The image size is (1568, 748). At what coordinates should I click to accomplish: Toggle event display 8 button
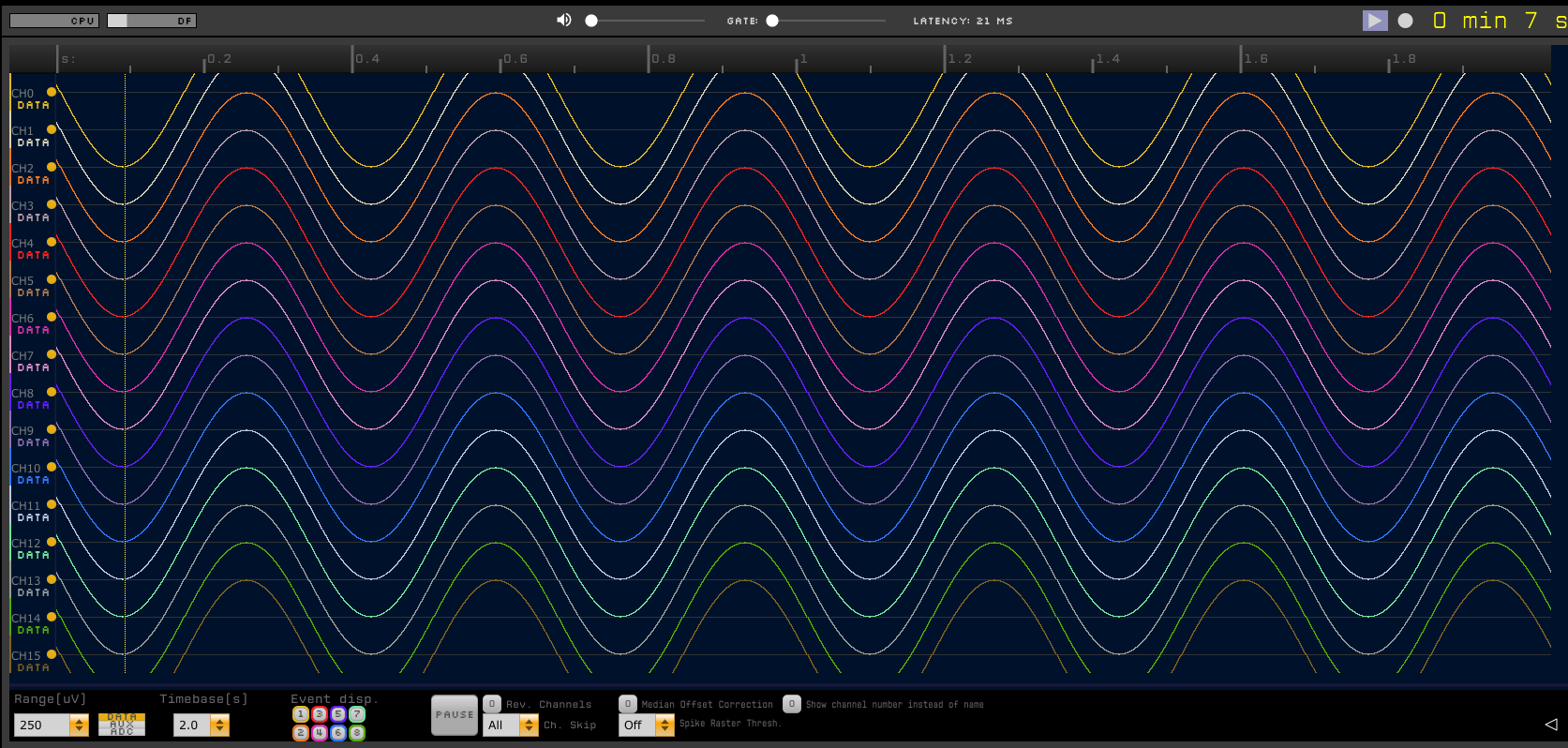coord(357,733)
